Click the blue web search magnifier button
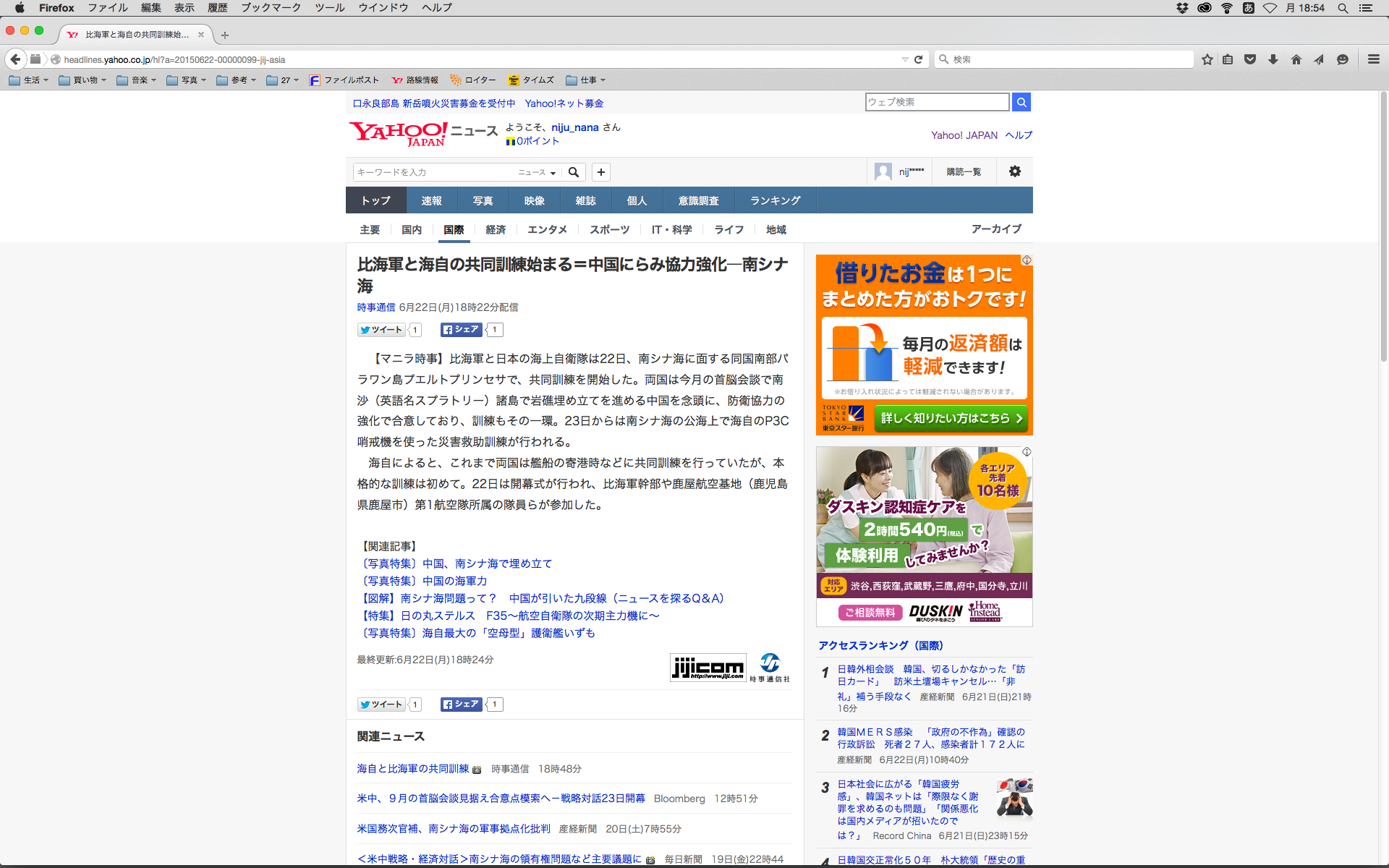This screenshot has height=868, width=1389. (1021, 102)
